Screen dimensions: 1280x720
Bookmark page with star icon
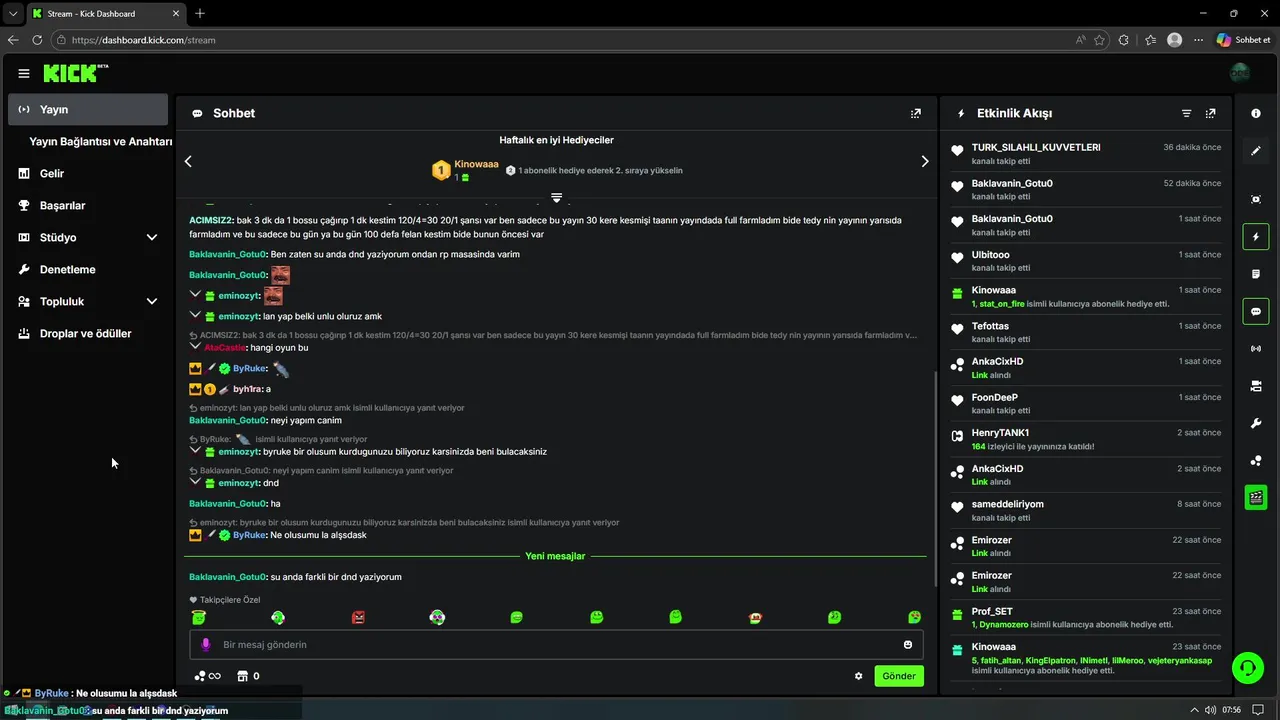pos(1099,40)
